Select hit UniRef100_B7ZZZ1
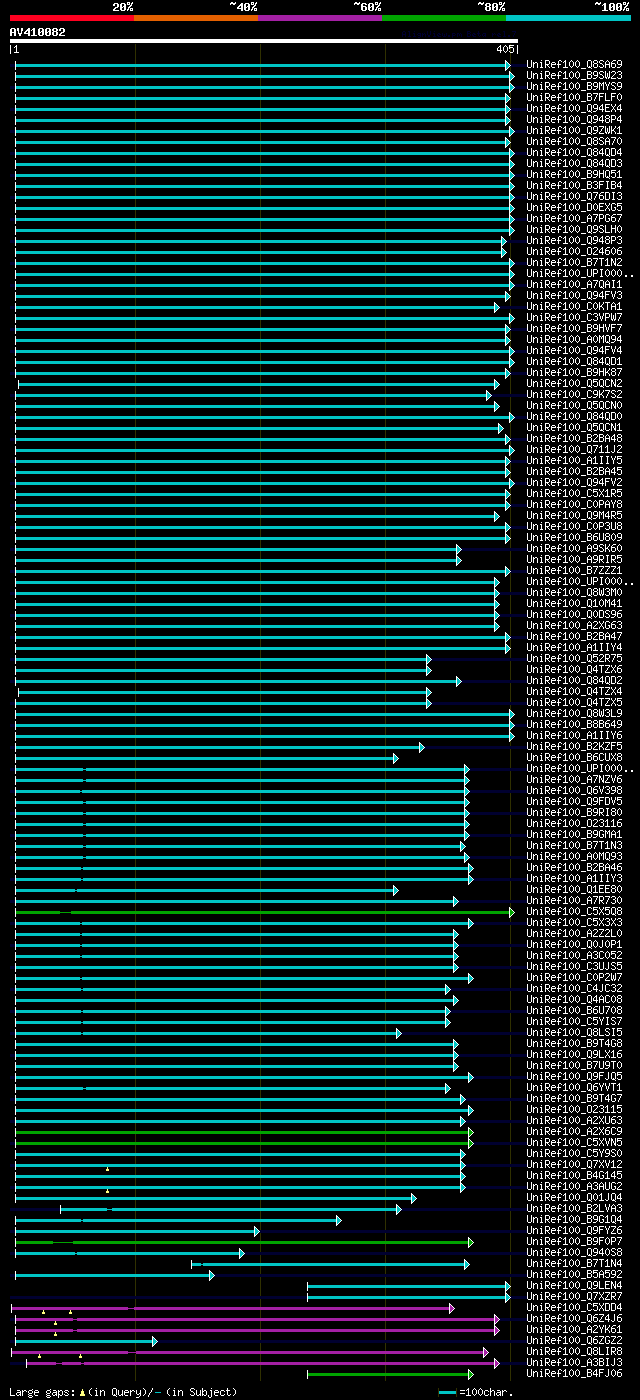Screen dimensions: 640x1400 (x=574, y=571)
